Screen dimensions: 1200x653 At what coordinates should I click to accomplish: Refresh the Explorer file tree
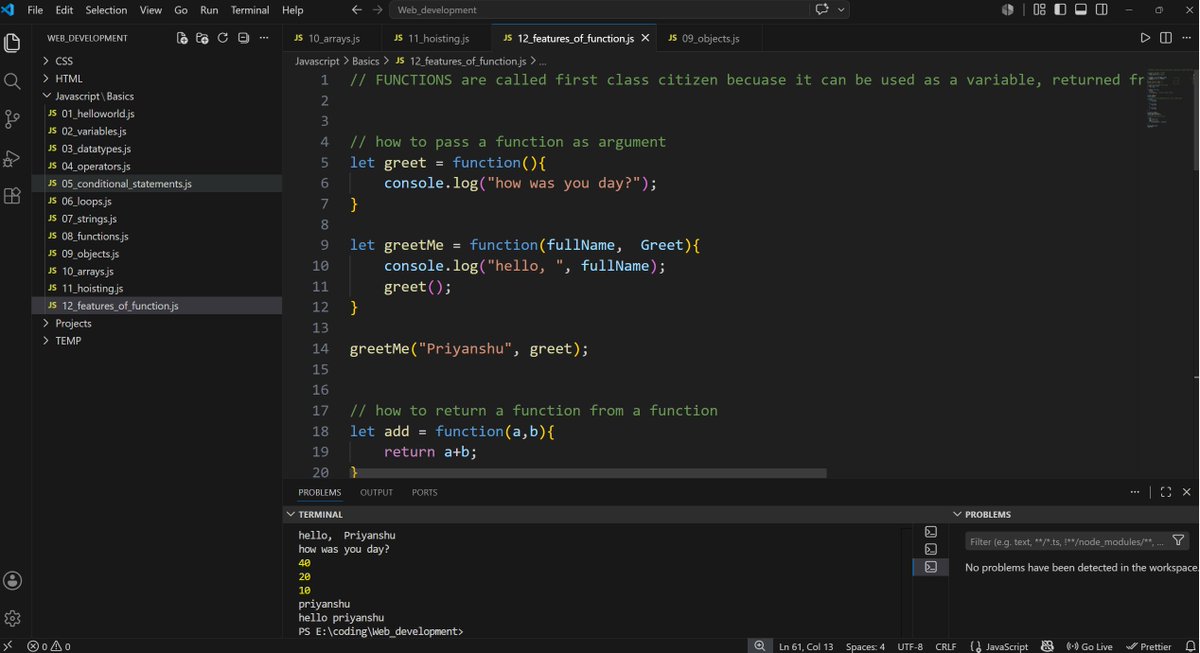(223, 38)
